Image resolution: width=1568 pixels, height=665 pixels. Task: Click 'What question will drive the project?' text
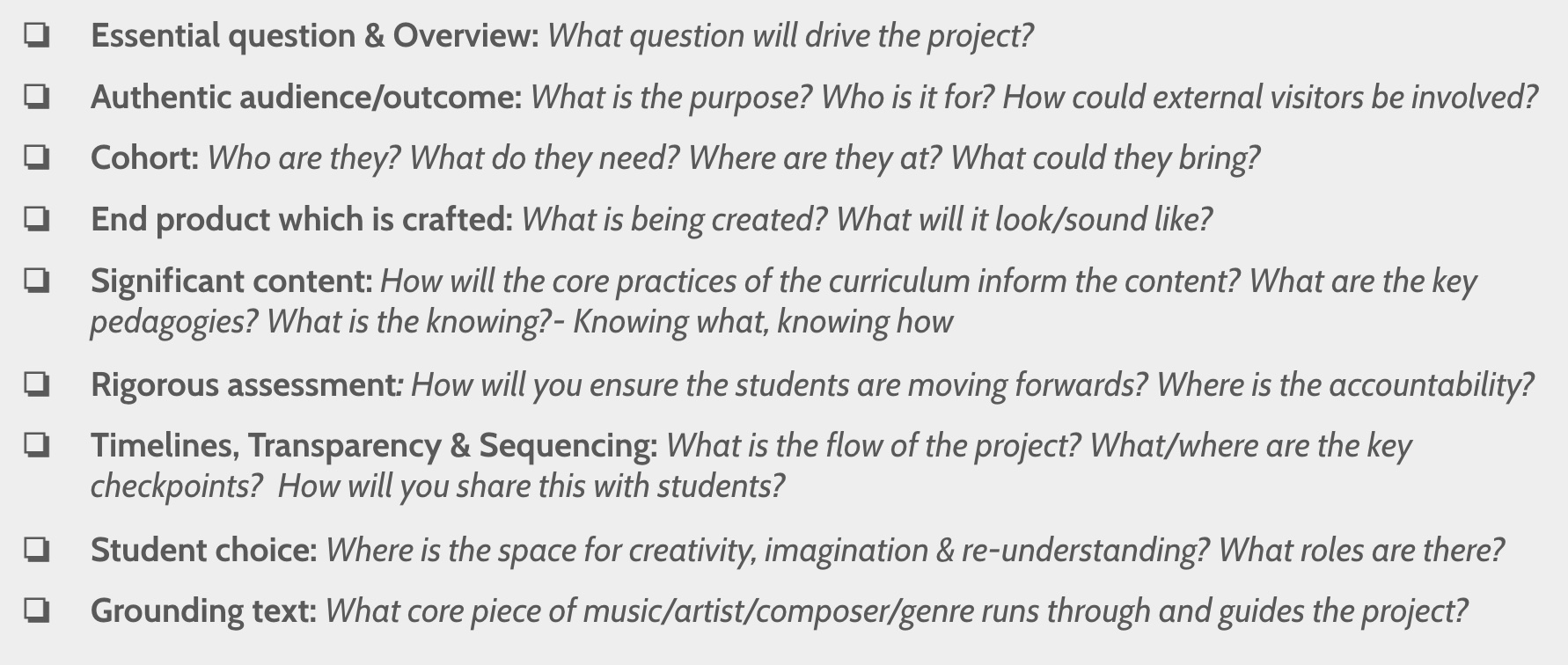tap(790, 36)
